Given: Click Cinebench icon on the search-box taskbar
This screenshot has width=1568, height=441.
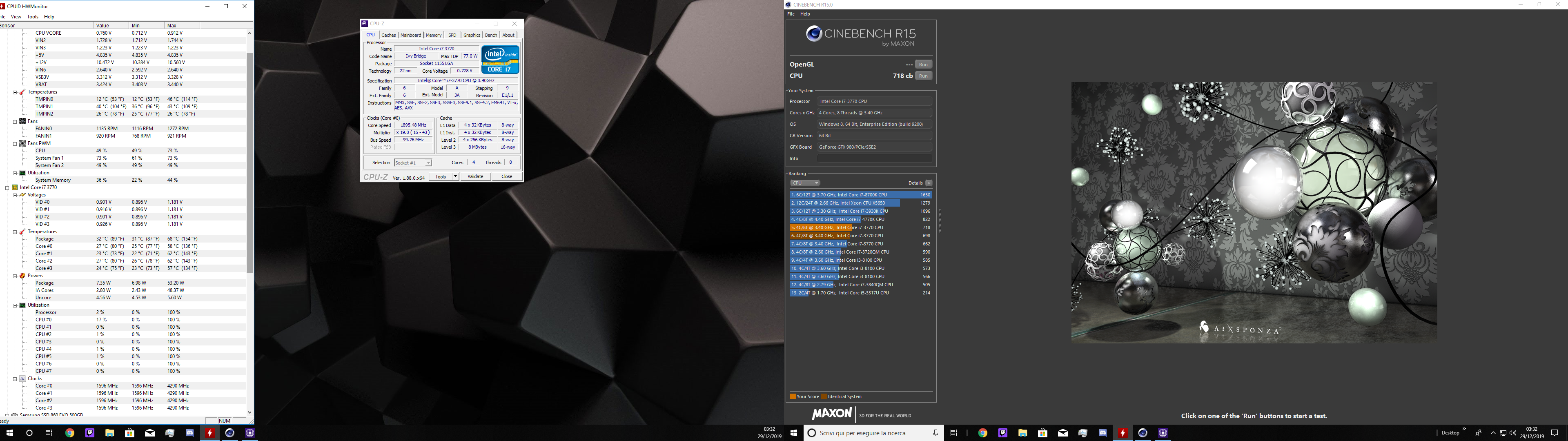Looking at the screenshot, I should [x=1143, y=433].
